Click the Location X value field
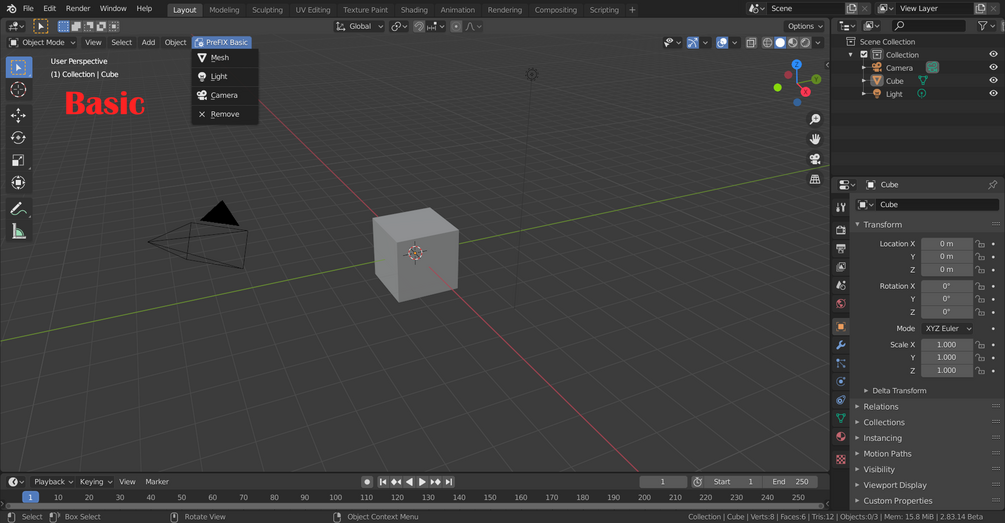Screen dimensions: 1005x523 point(947,244)
